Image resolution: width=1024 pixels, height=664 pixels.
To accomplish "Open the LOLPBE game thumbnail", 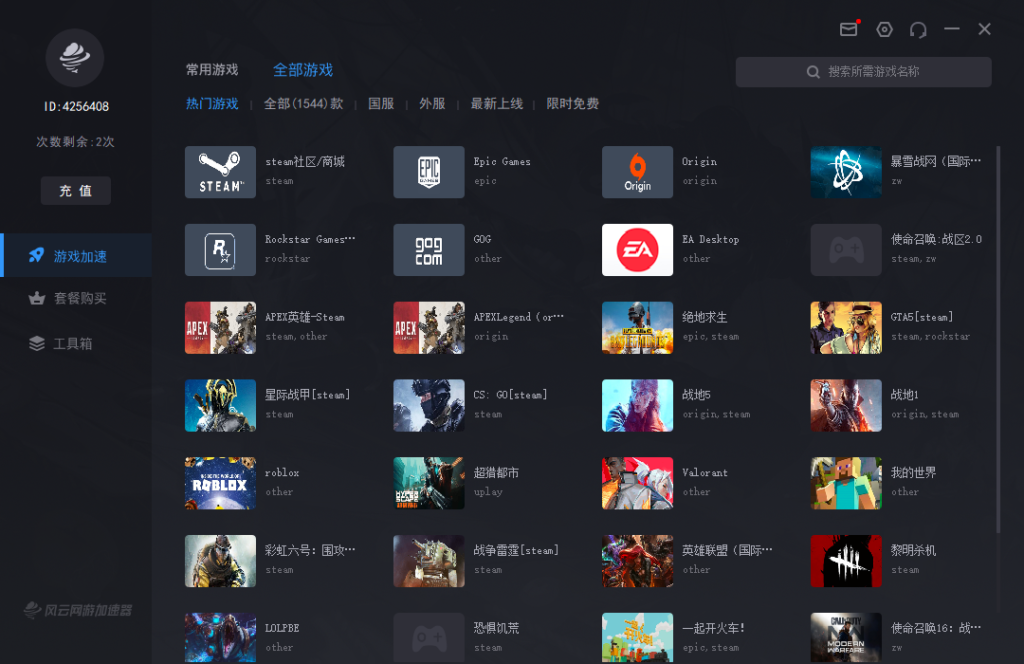I will (220, 637).
